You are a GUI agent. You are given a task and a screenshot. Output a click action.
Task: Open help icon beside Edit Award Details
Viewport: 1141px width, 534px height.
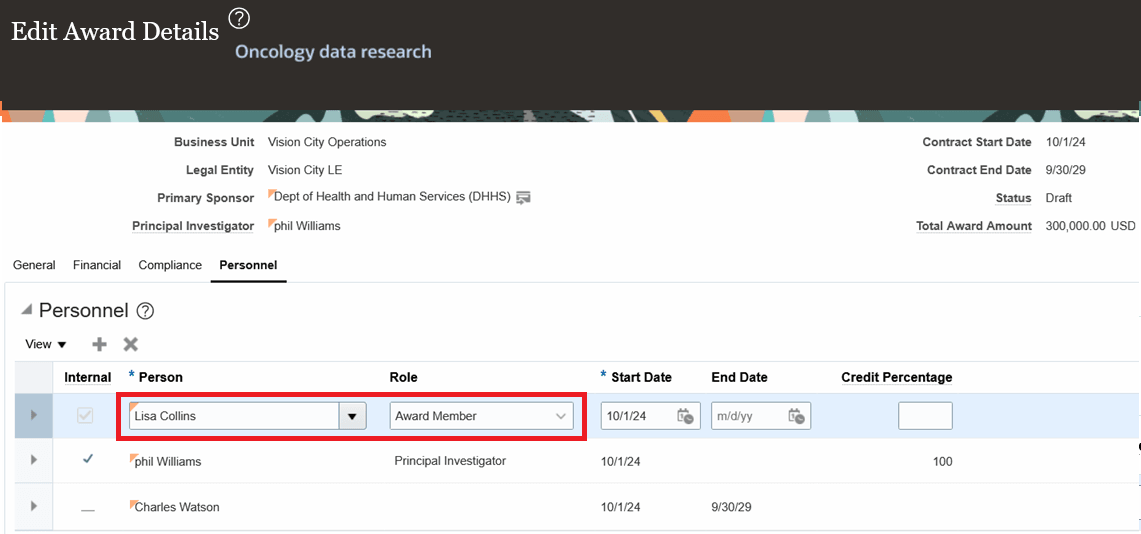click(239, 18)
